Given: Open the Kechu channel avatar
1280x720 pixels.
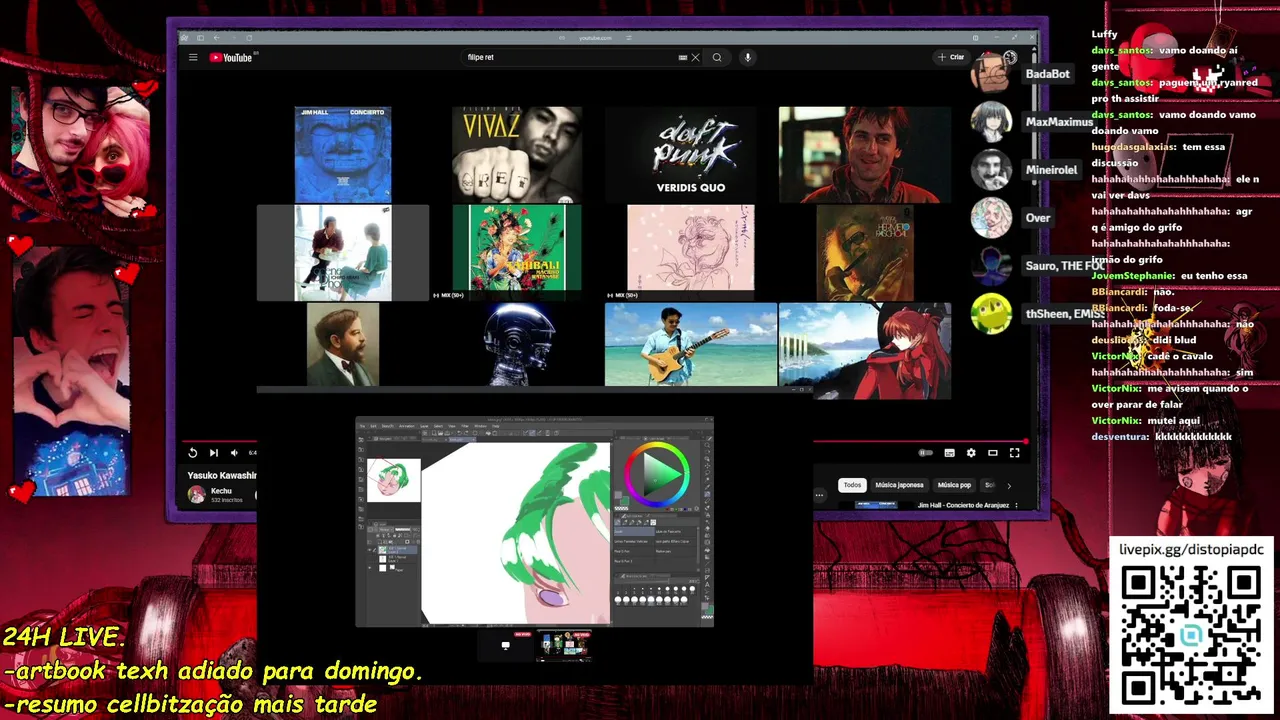Looking at the screenshot, I should point(197,494).
